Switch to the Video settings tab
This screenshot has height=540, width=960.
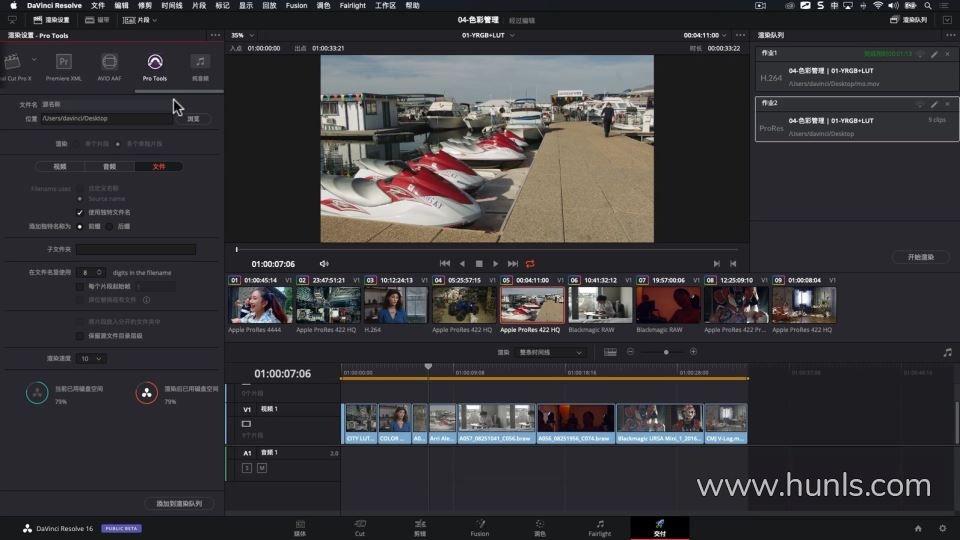(59, 166)
